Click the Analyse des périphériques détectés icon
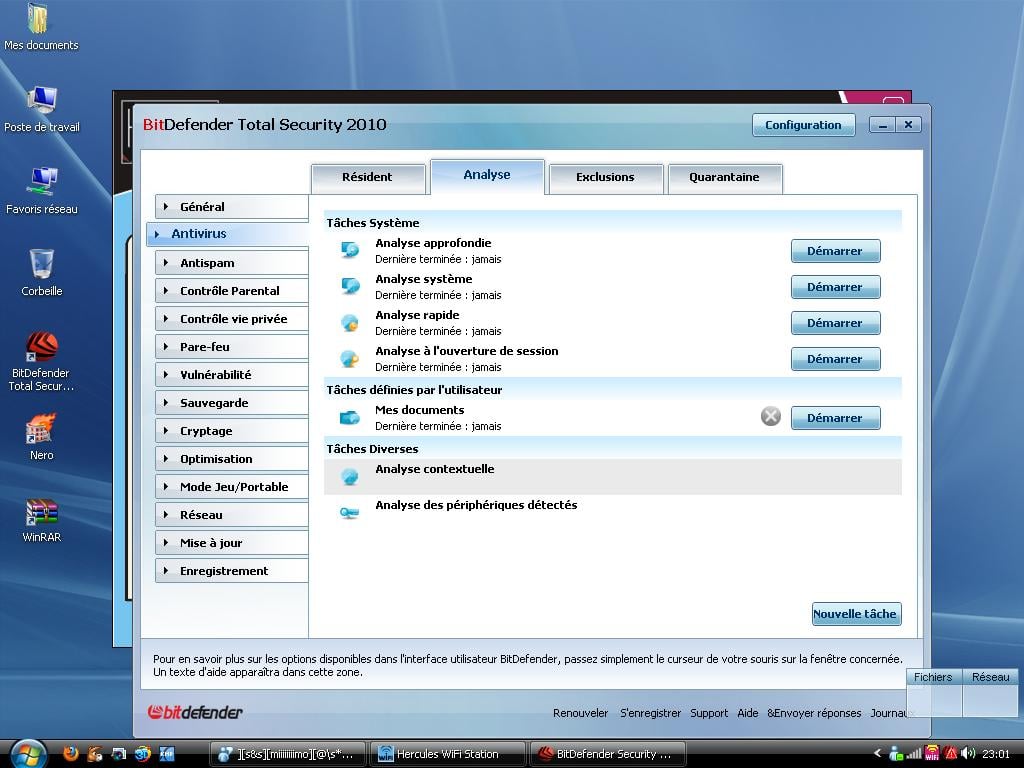The height and width of the screenshot is (768, 1024). 350,513
